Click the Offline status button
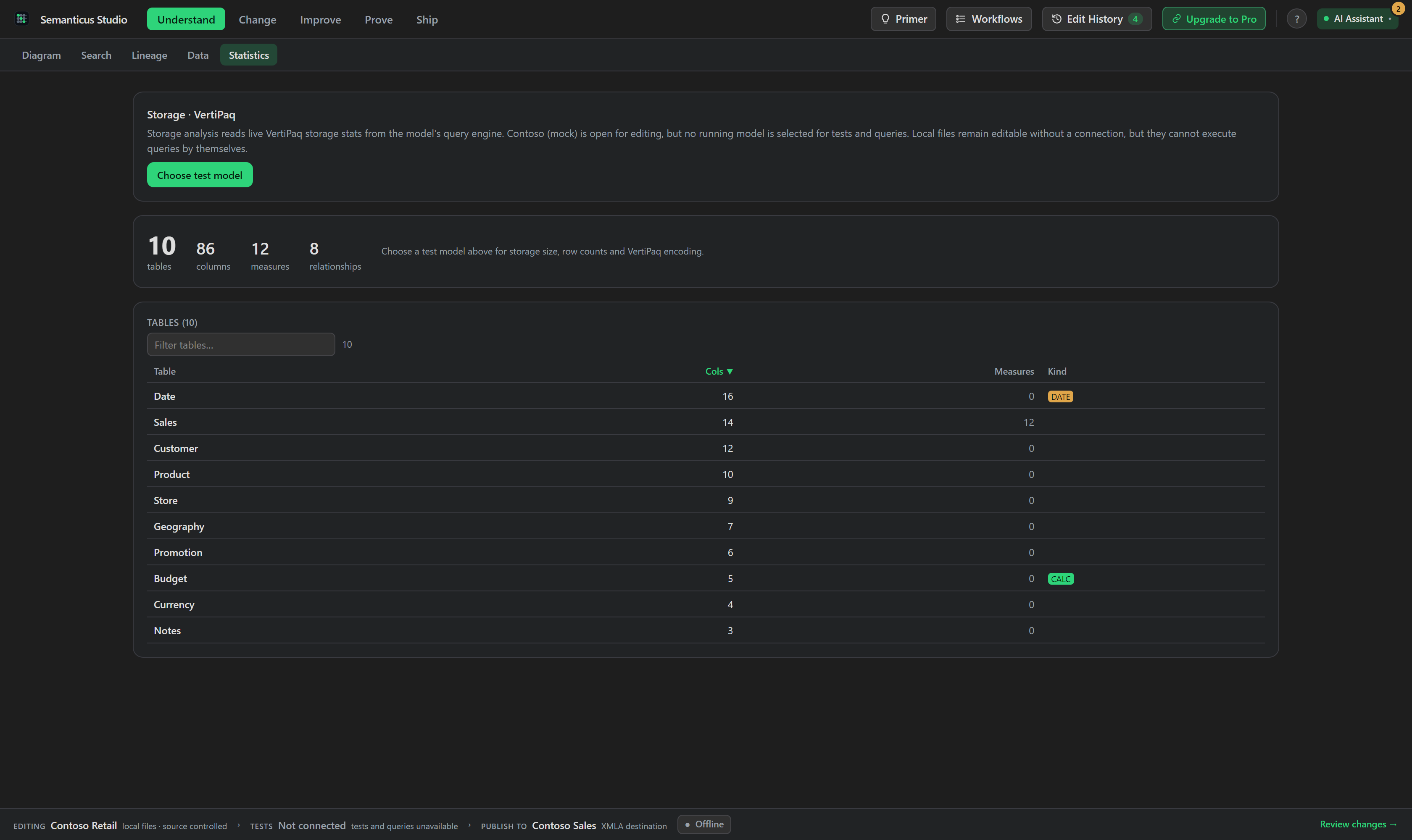The height and width of the screenshot is (840, 1412). [703, 824]
